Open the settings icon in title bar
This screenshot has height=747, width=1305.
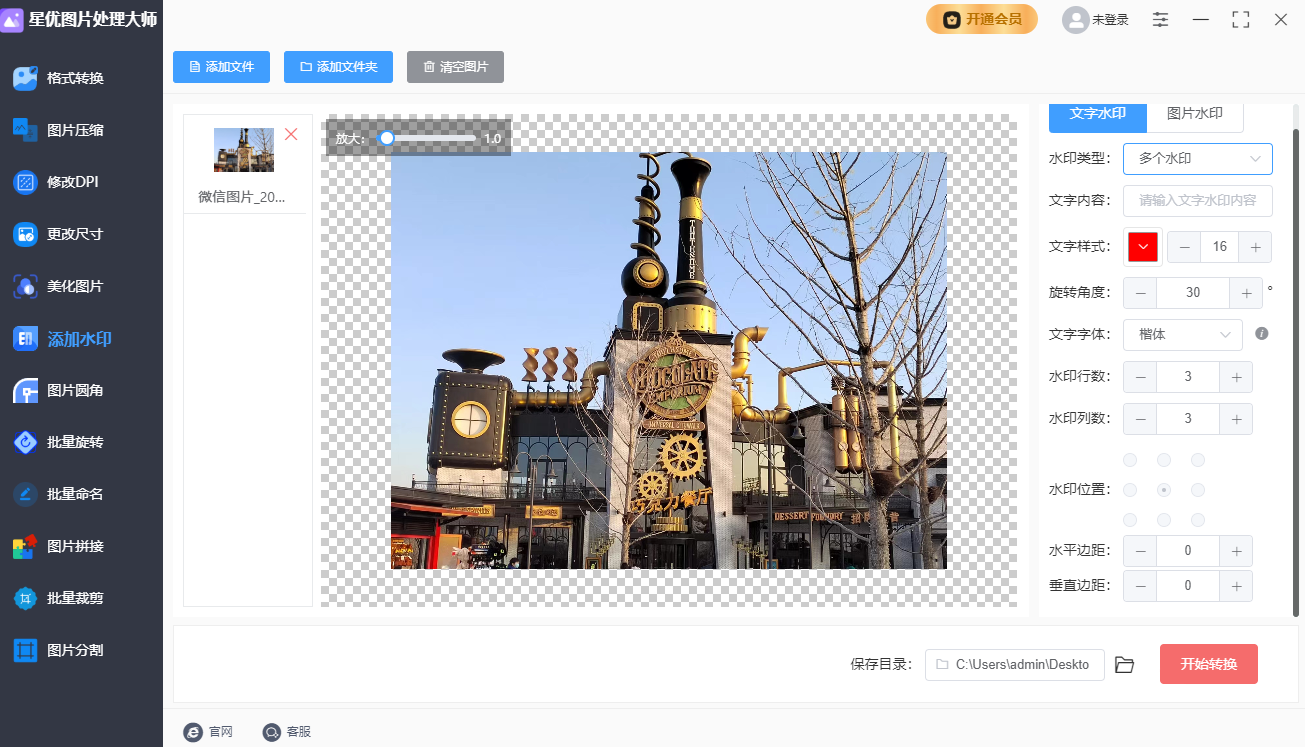[1160, 20]
